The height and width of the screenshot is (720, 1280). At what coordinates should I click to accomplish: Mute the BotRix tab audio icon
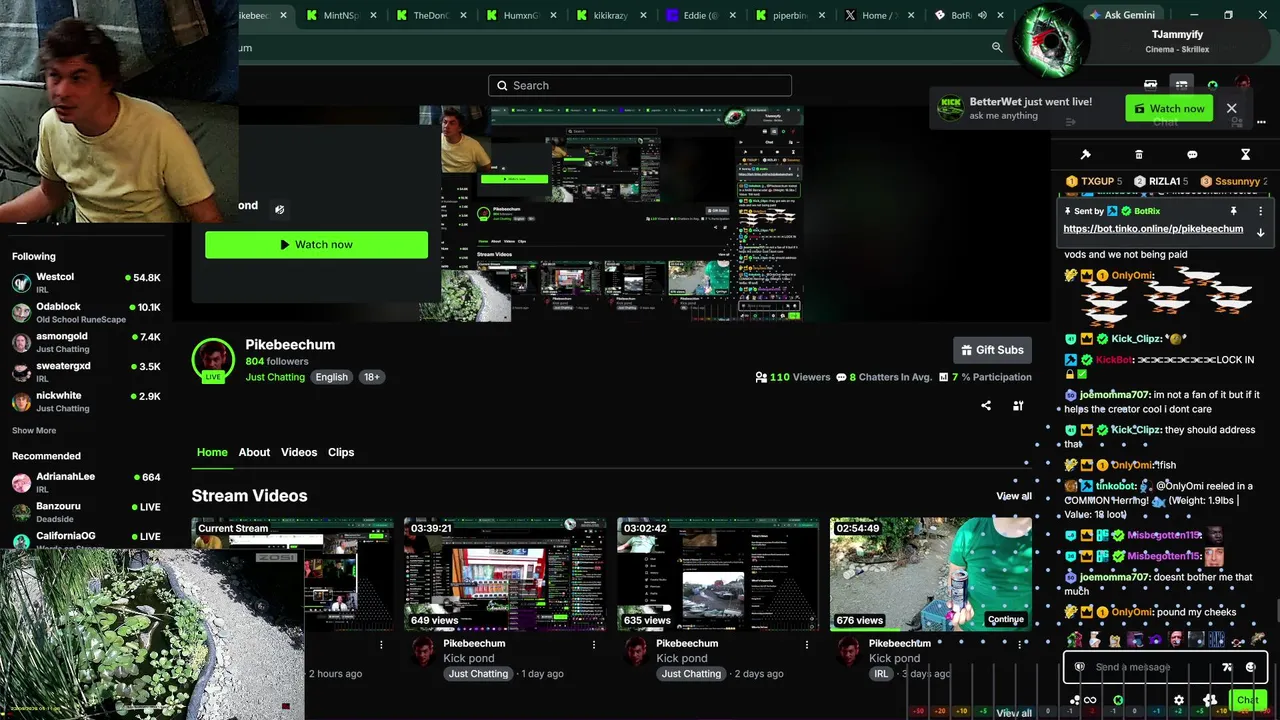[982, 15]
